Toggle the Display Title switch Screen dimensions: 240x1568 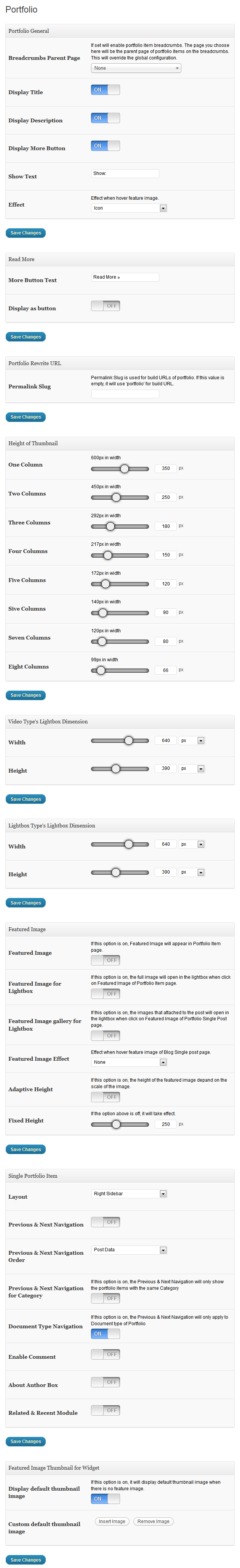106,90
